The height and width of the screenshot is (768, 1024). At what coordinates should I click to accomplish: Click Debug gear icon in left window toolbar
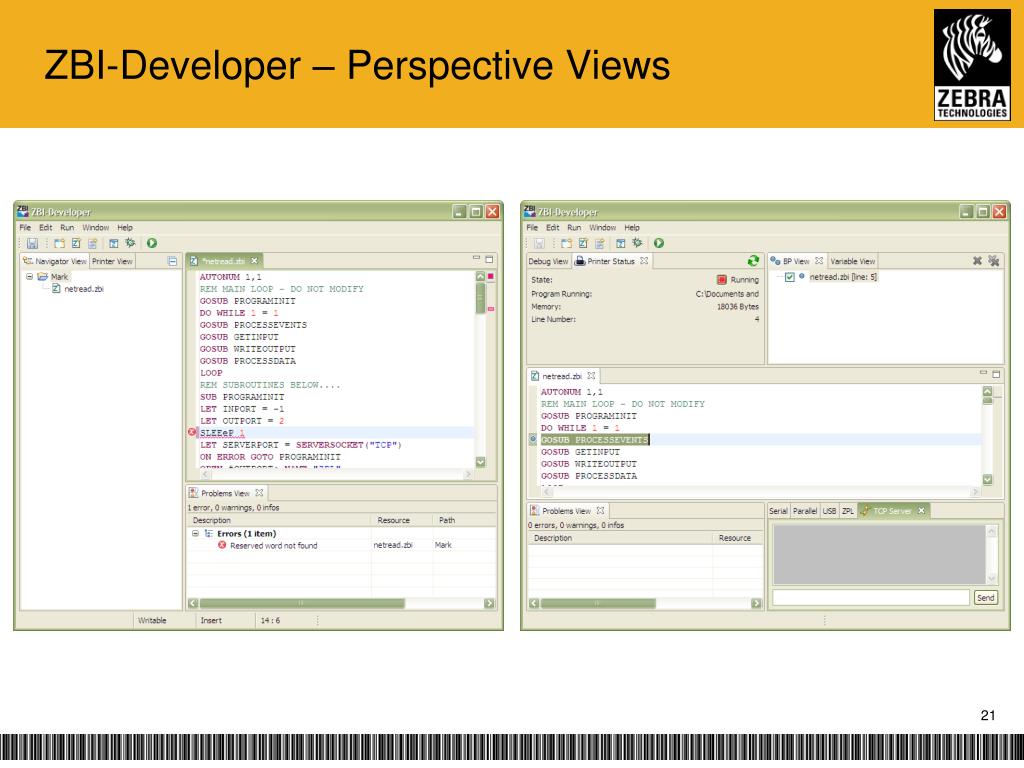point(131,243)
